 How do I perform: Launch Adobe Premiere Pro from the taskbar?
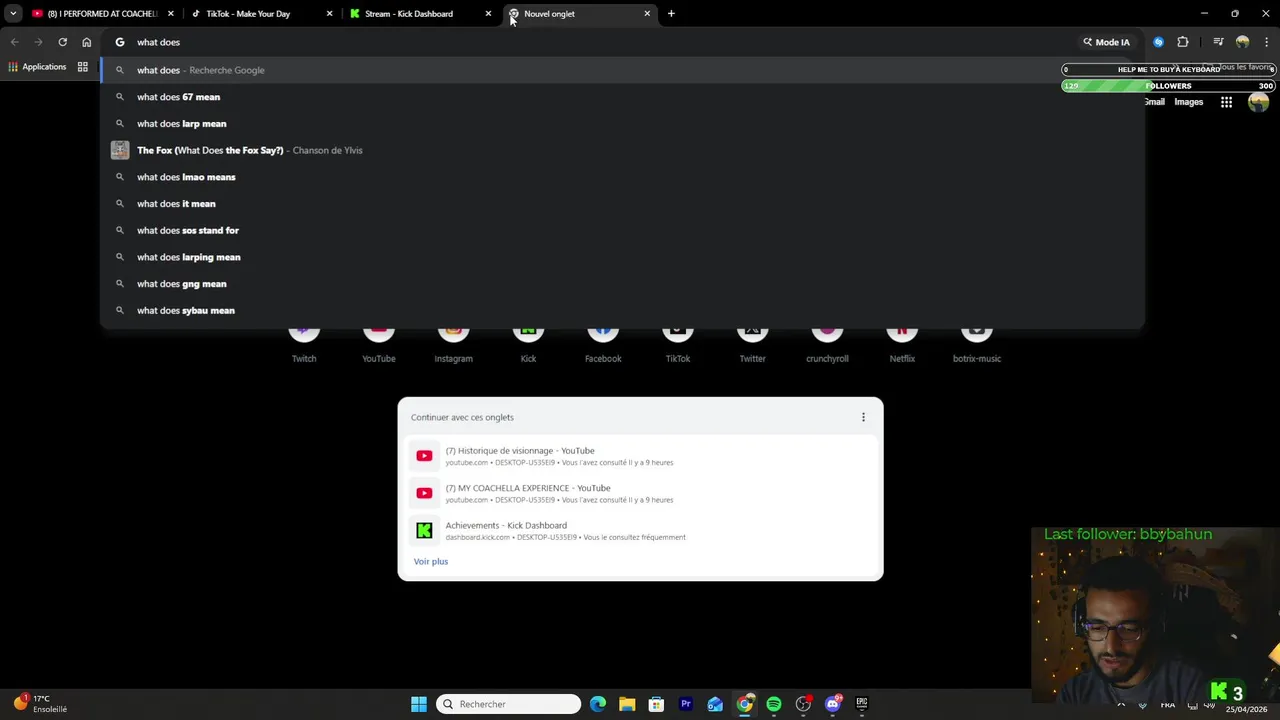(686, 704)
